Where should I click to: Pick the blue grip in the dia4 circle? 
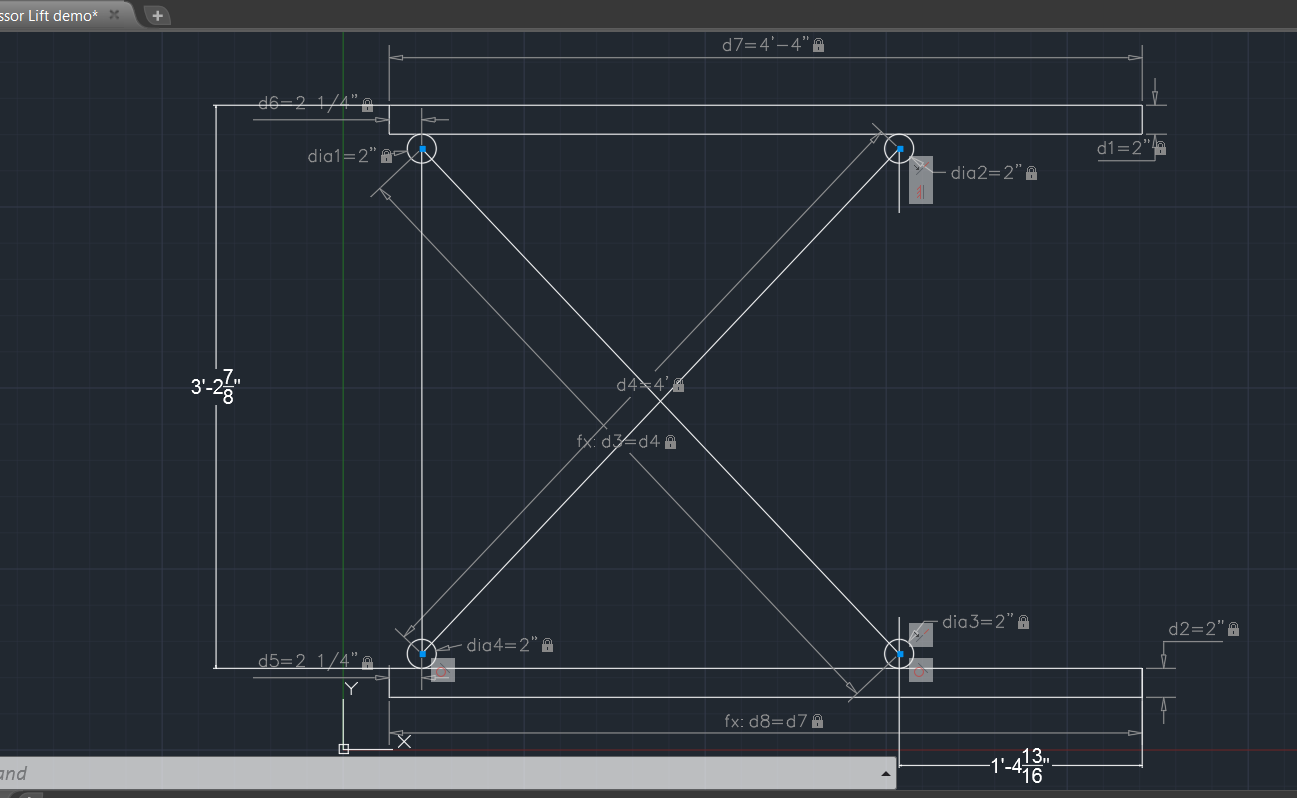[422, 655]
